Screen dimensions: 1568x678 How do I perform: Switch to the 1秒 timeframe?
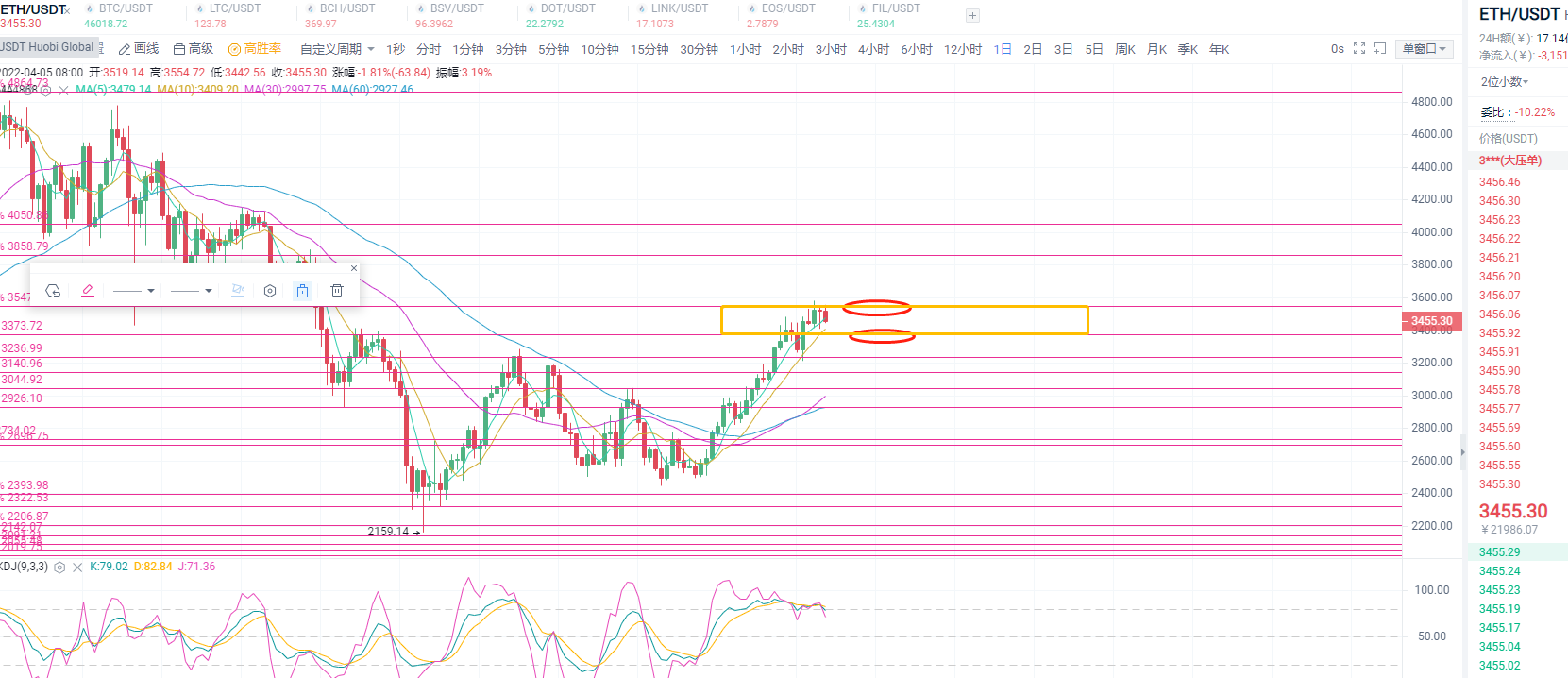tap(396, 49)
